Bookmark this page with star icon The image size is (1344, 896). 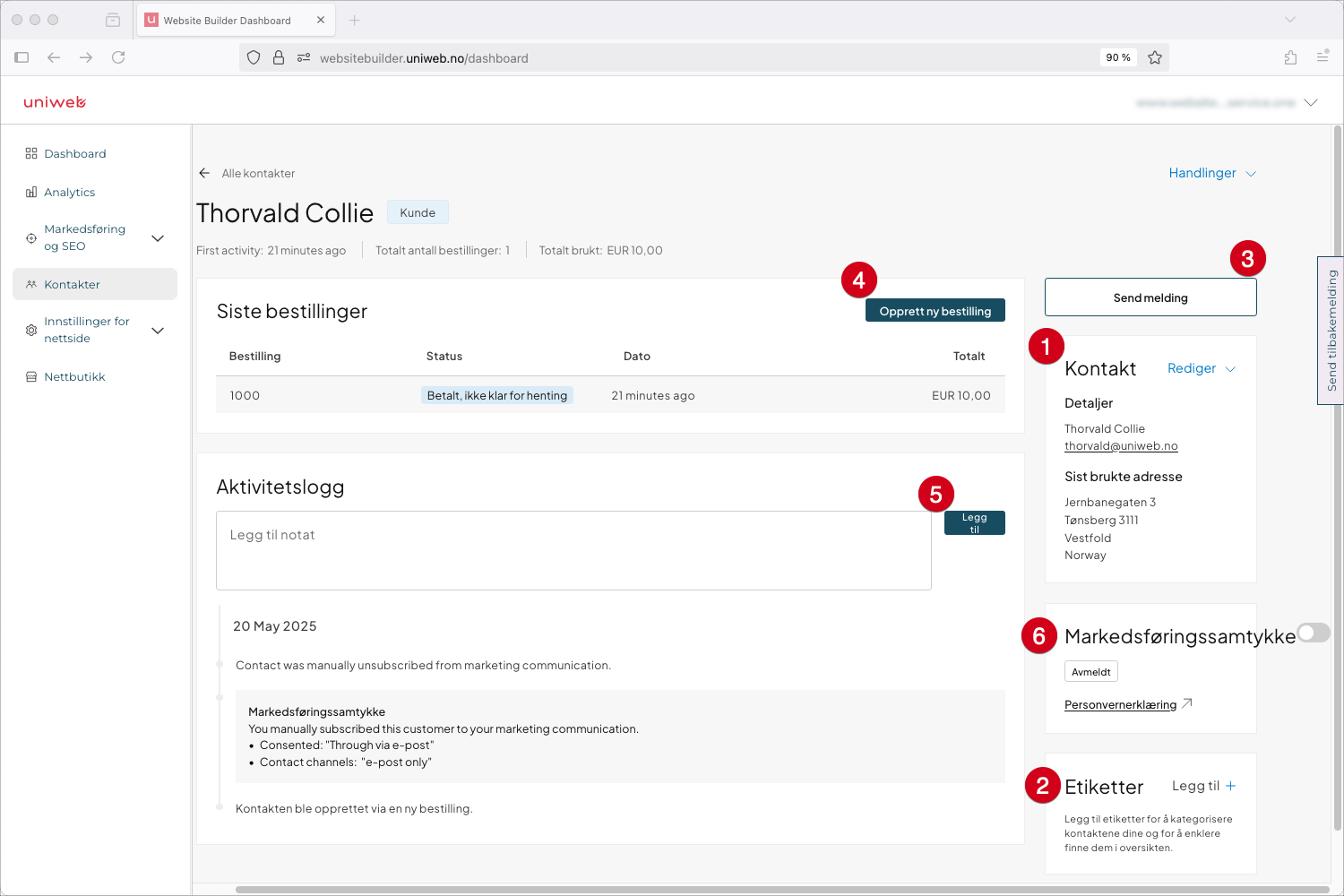[1155, 57]
